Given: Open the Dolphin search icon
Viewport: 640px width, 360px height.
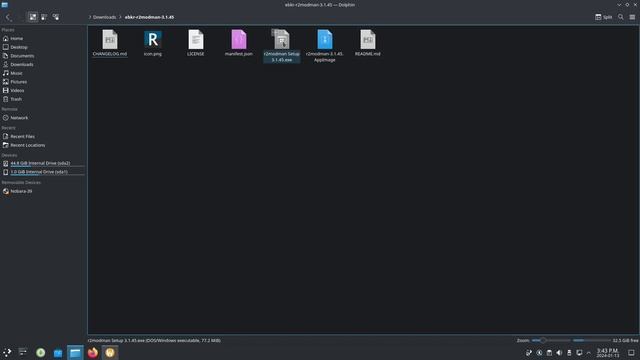Looking at the screenshot, I should tap(621, 17).
